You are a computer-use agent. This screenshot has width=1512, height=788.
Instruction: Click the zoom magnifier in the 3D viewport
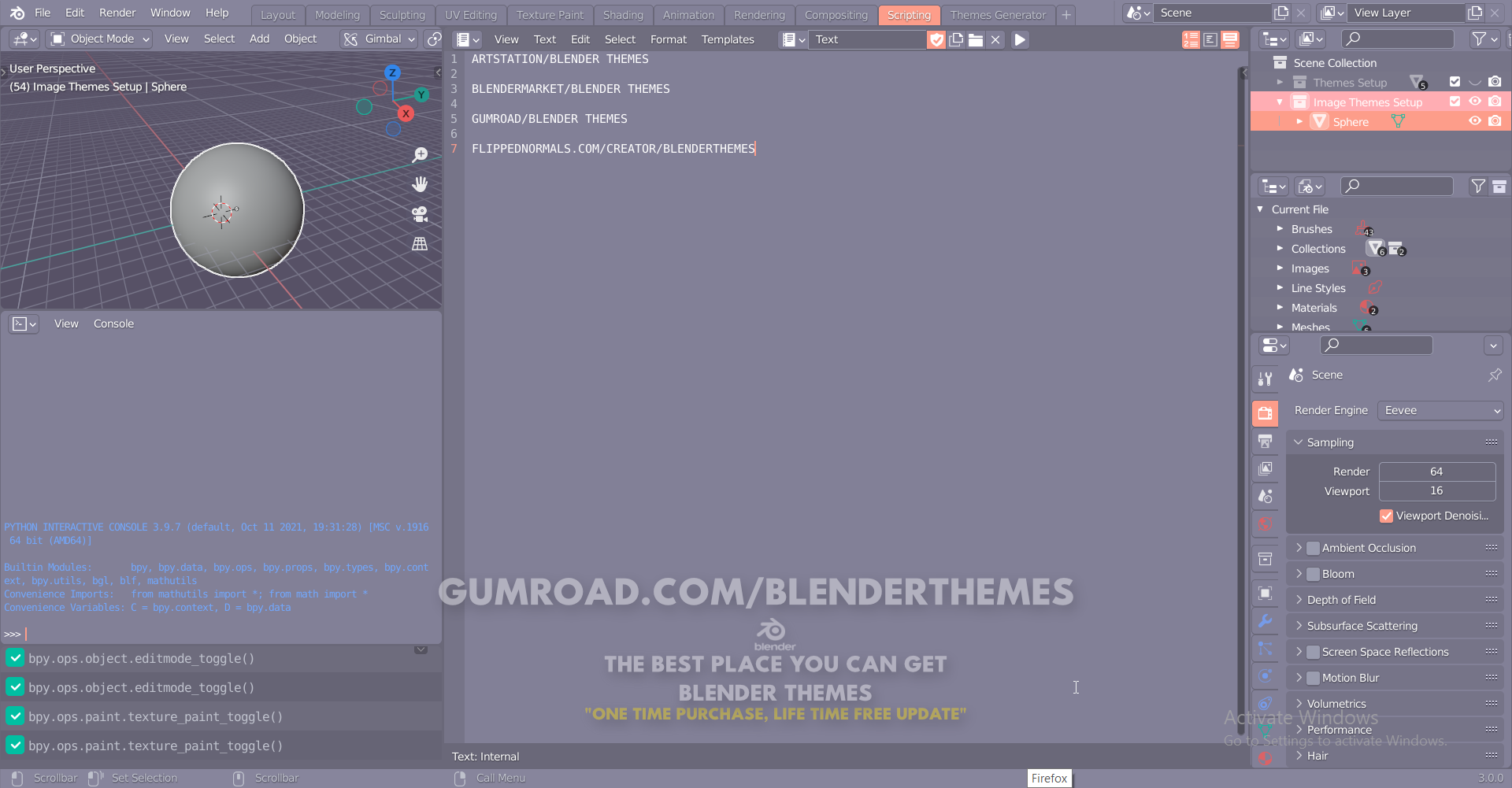(x=421, y=154)
